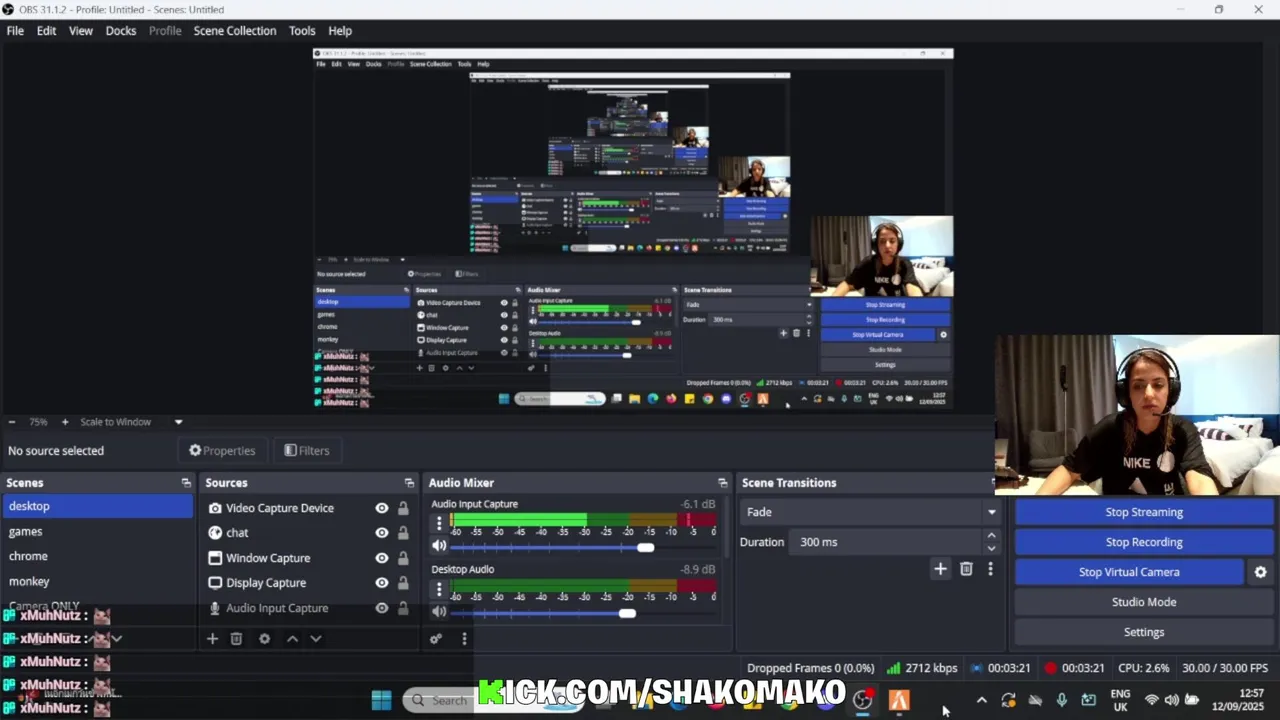Undock the Scenes panel
1280x720 pixels.
coord(186,483)
